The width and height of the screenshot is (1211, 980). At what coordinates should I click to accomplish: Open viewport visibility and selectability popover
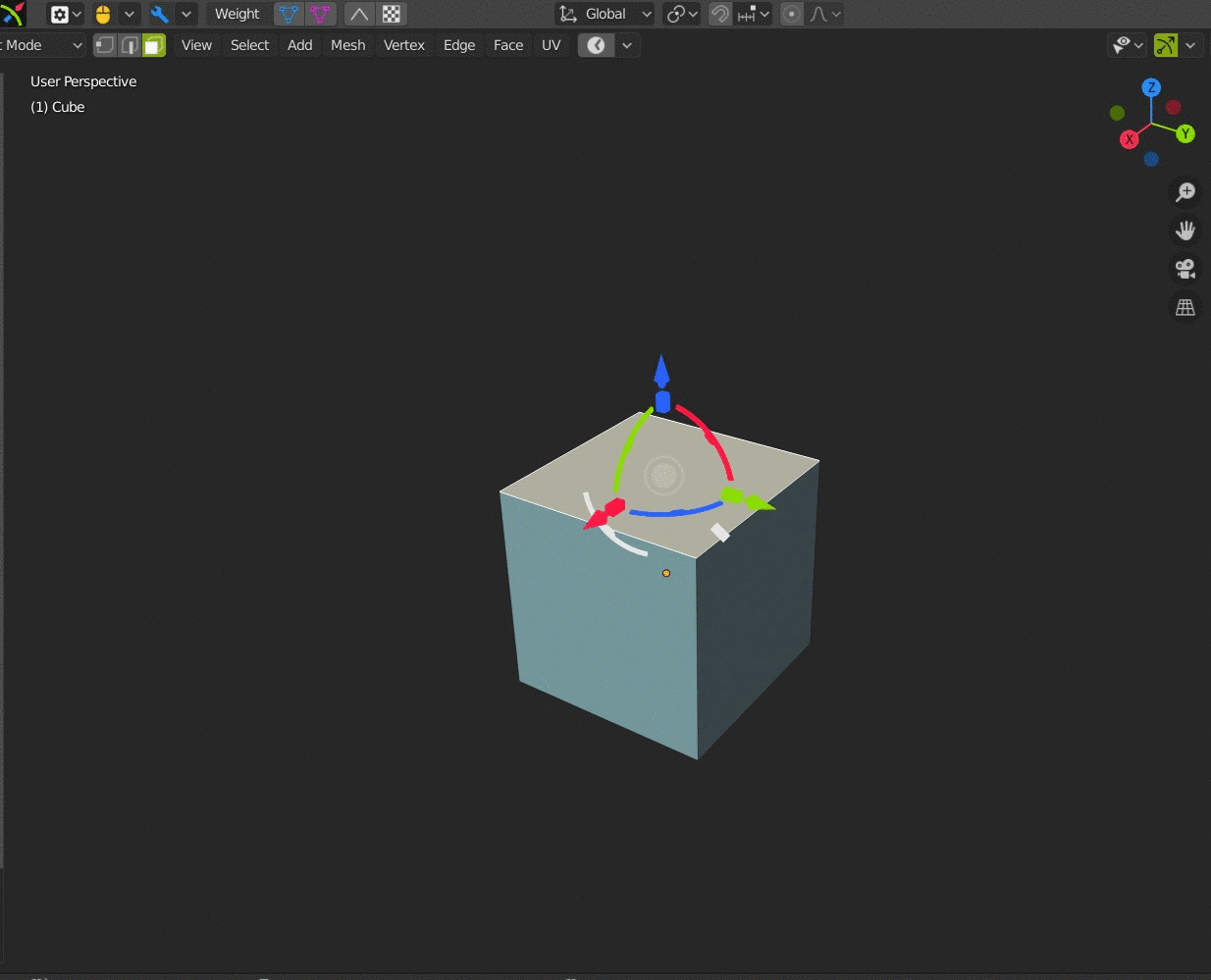click(1128, 45)
